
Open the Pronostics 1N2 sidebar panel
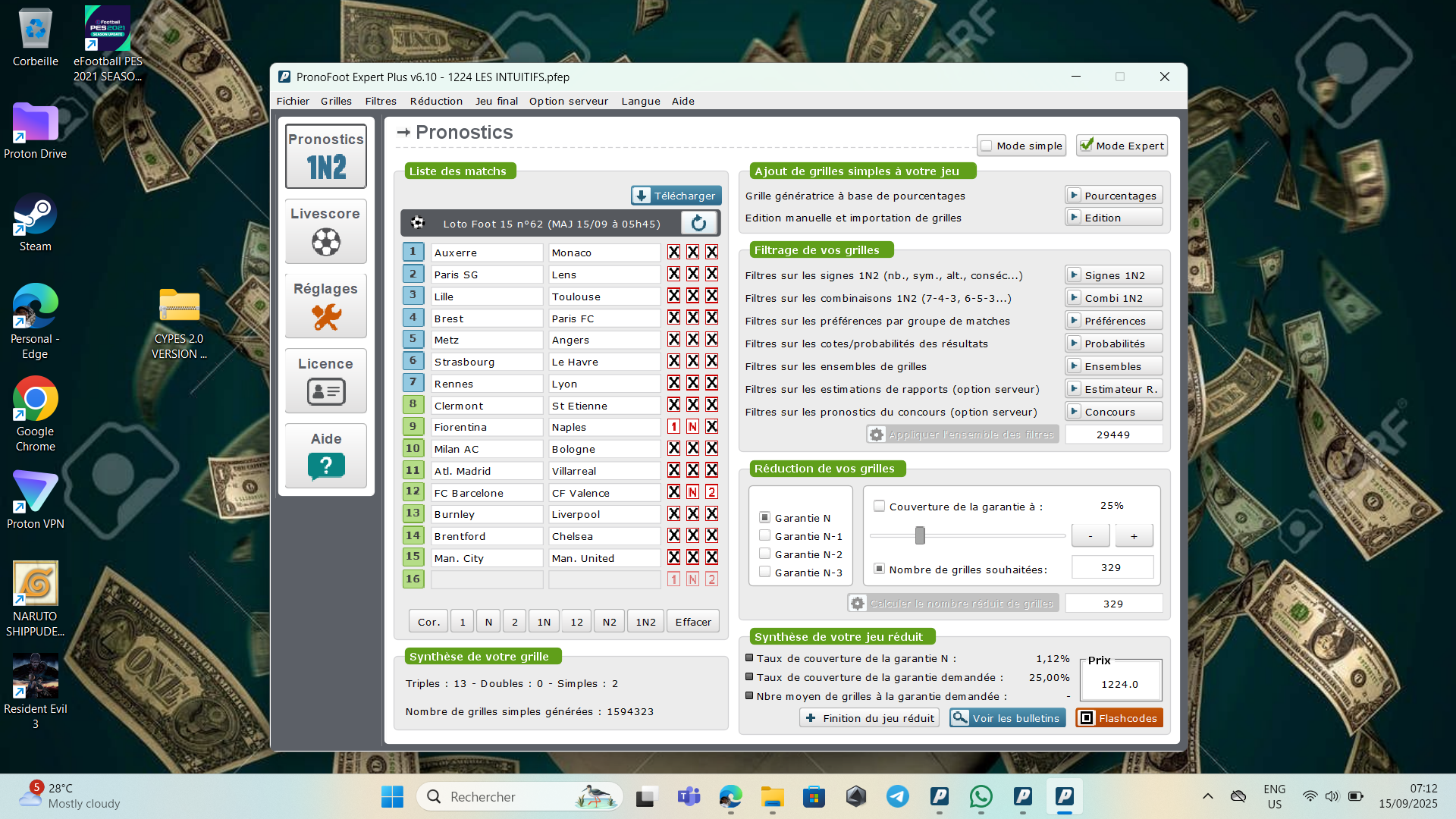[x=325, y=156]
